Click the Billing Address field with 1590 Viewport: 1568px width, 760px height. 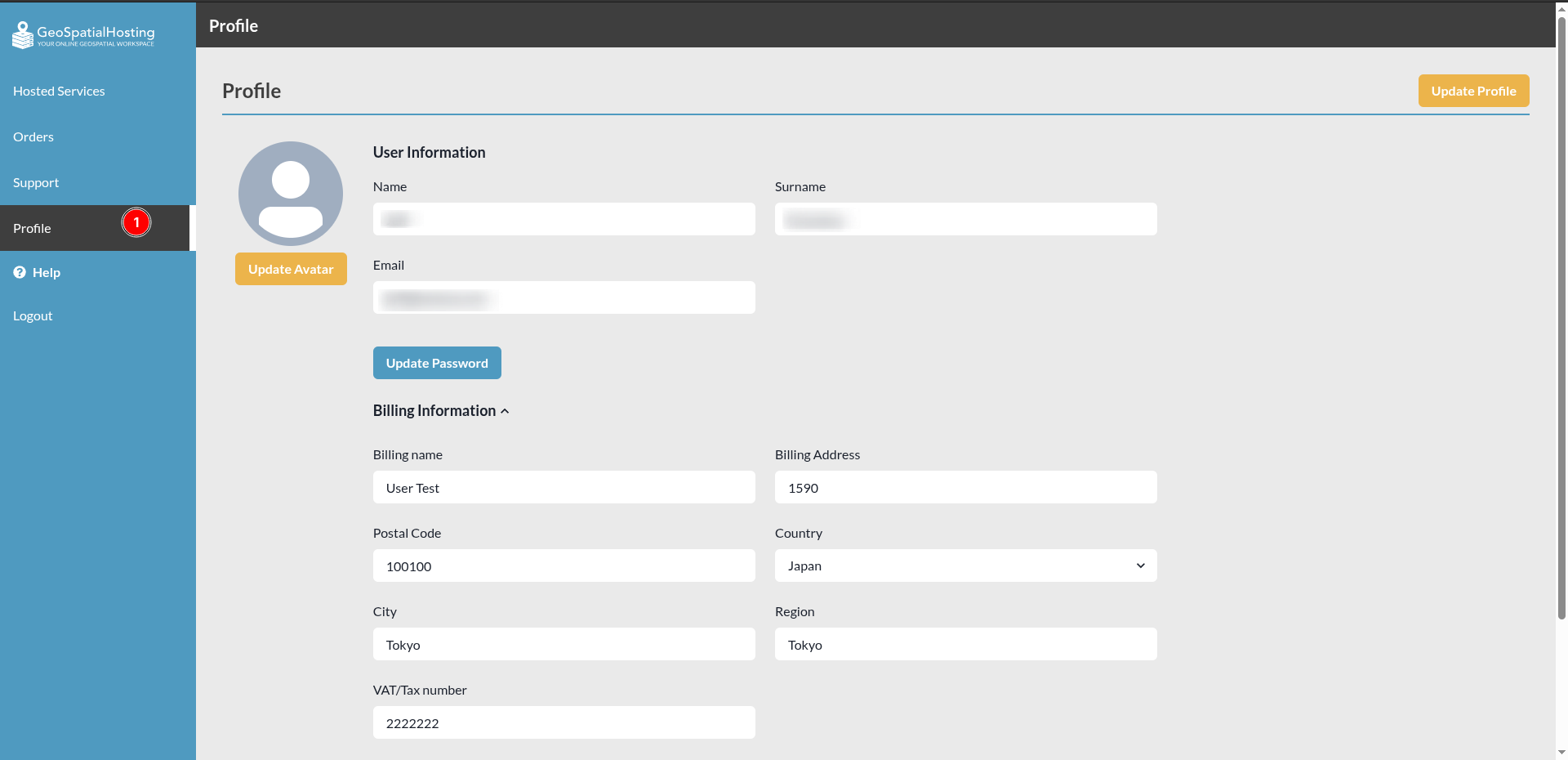[x=966, y=487]
